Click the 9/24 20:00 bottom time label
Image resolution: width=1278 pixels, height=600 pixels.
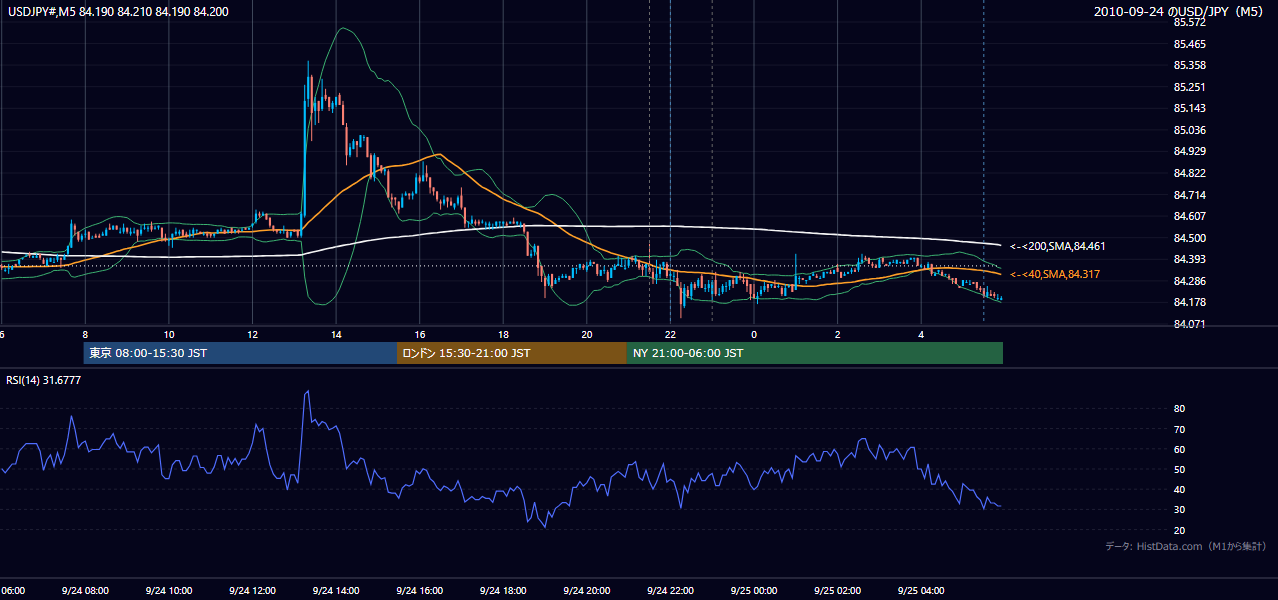[587, 591]
